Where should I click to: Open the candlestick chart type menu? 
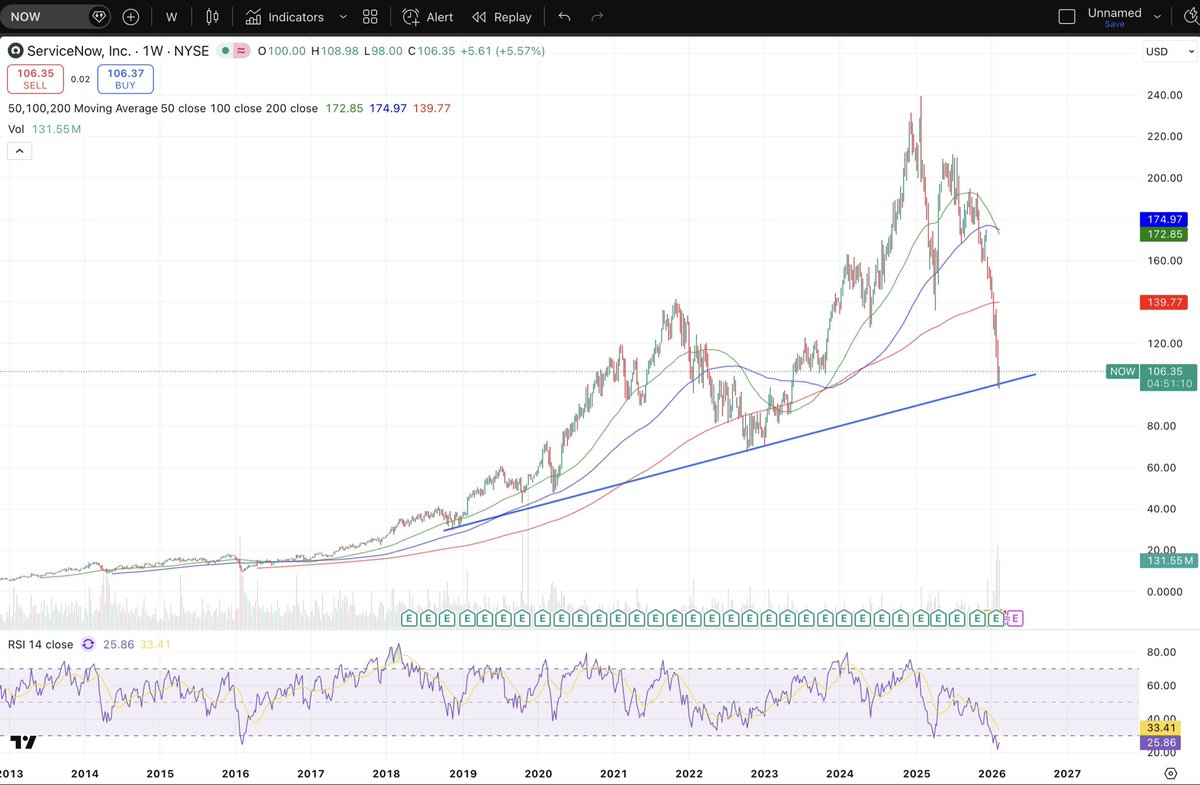[x=212, y=17]
